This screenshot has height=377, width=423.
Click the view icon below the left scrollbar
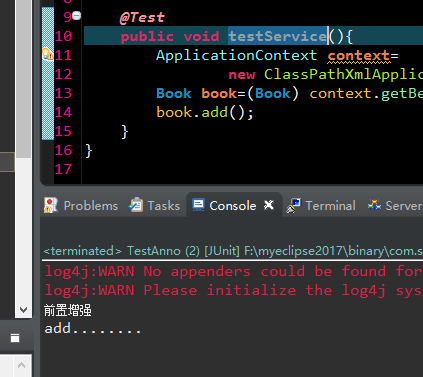[15, 338]
